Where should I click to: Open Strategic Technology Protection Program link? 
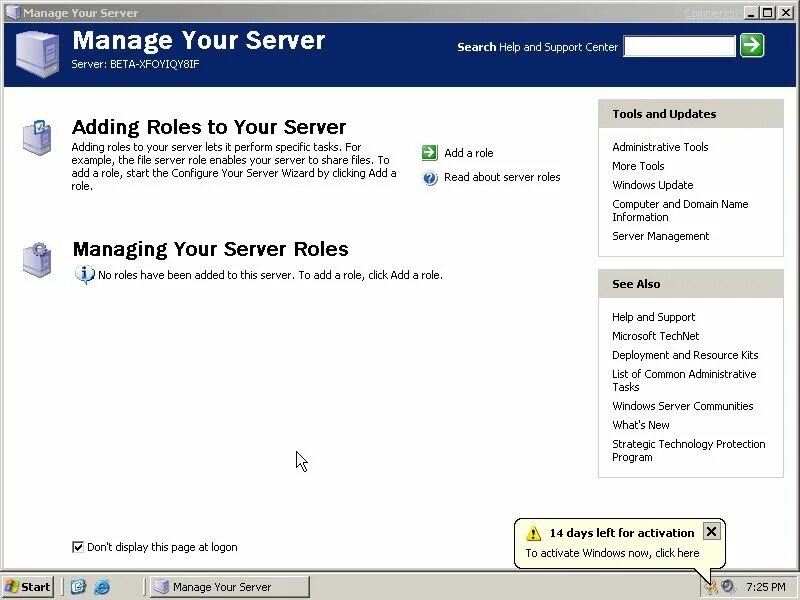click(689, 450)
